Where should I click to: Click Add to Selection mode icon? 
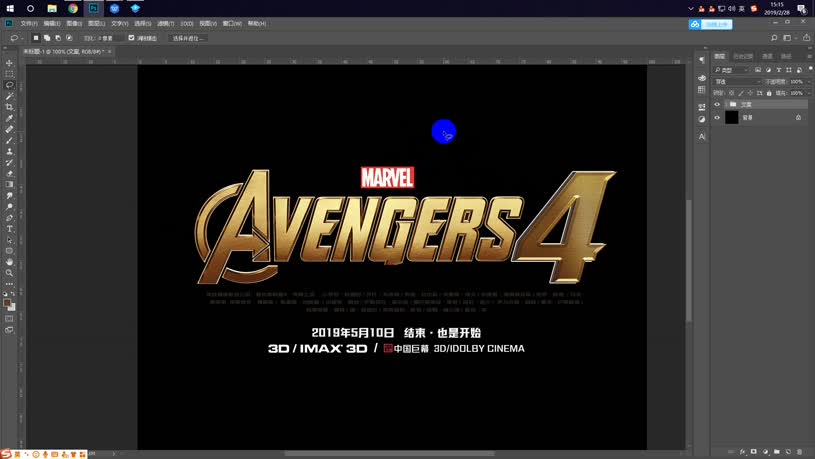pyautogui.click(x=47, y=38)
